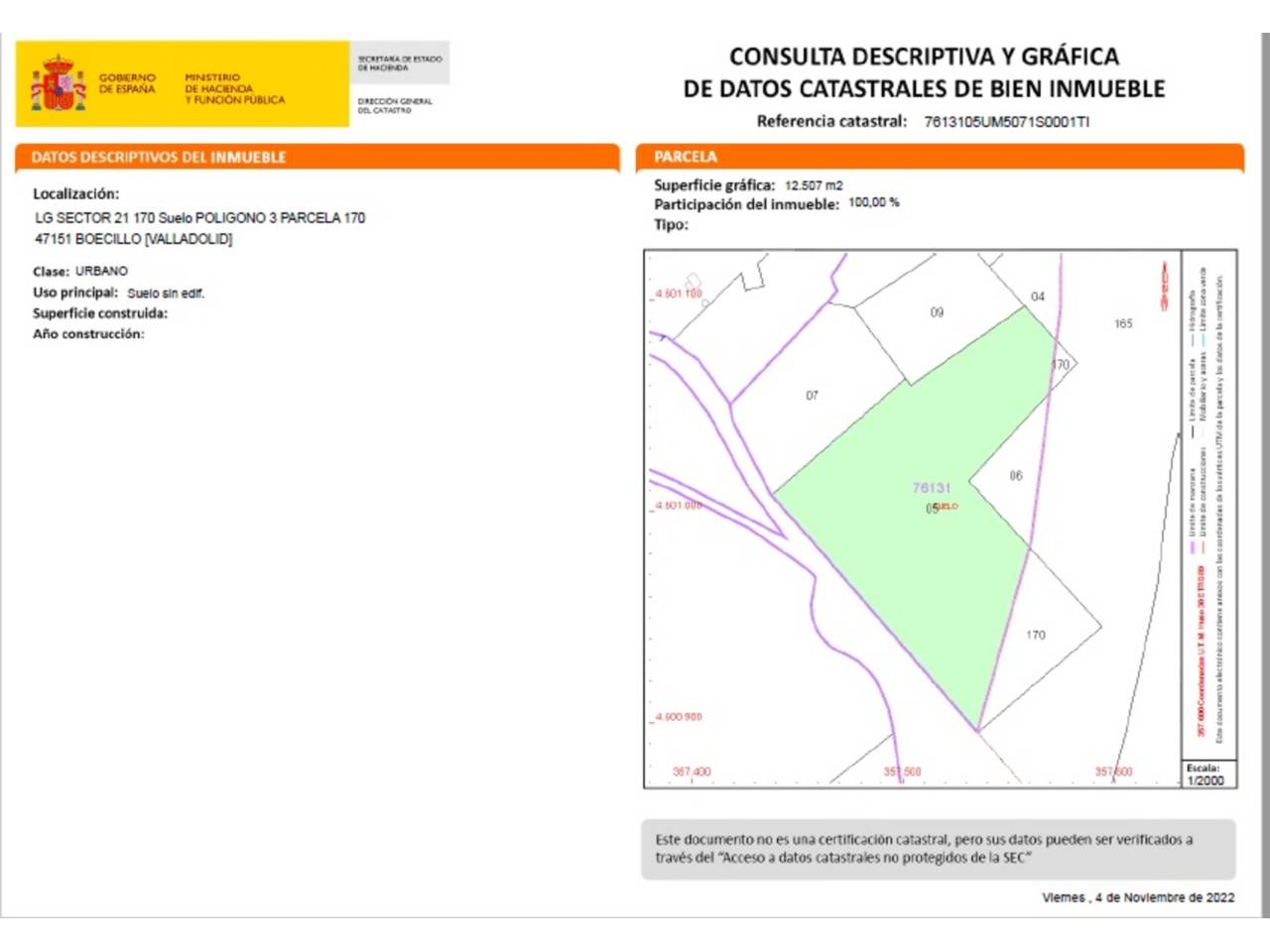Click the "Referencia catastral:" label
This screenshot has height=952, width=1270.
click(831, 121)
